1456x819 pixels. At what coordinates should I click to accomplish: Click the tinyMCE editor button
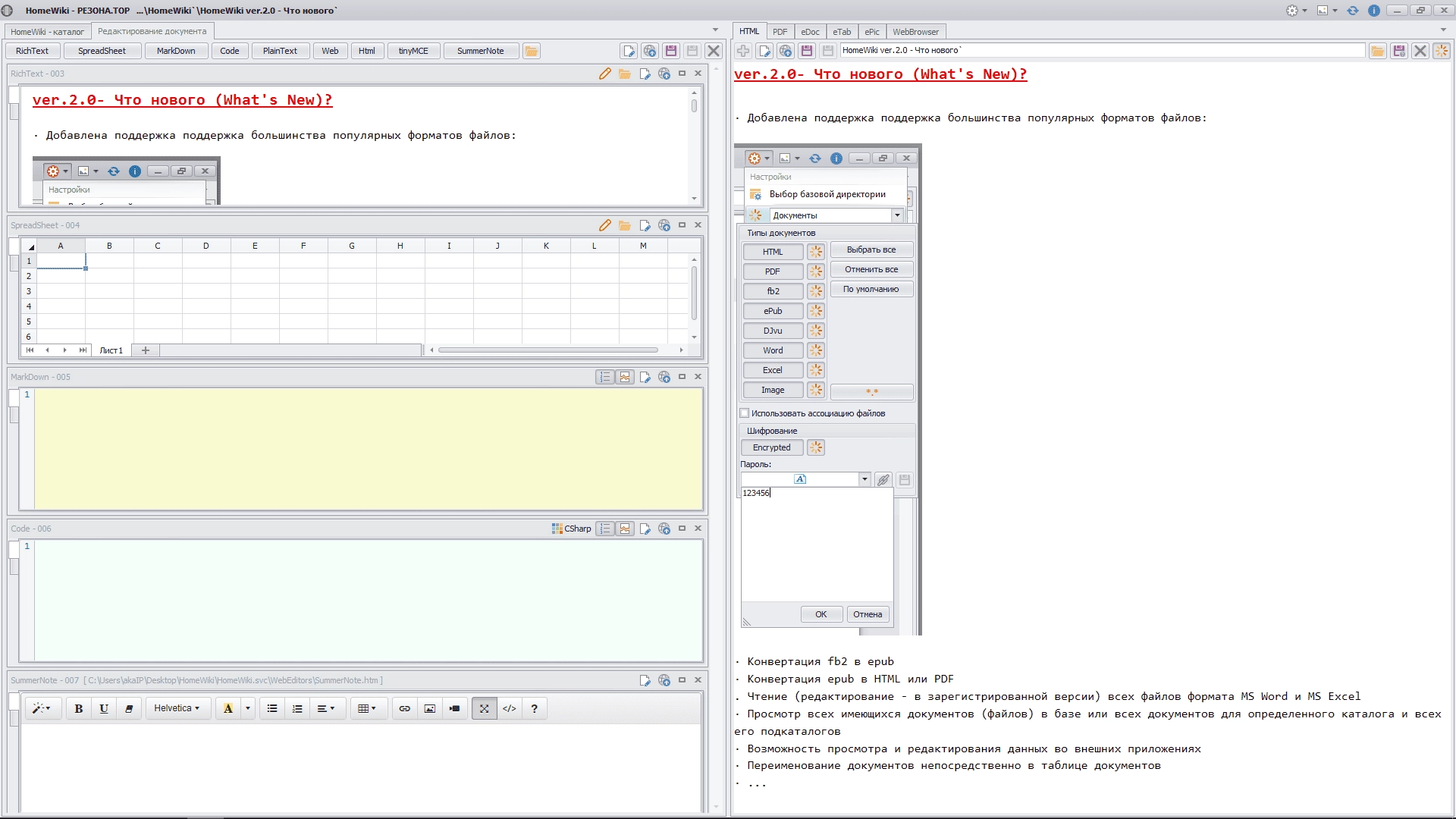coord(413,51)
